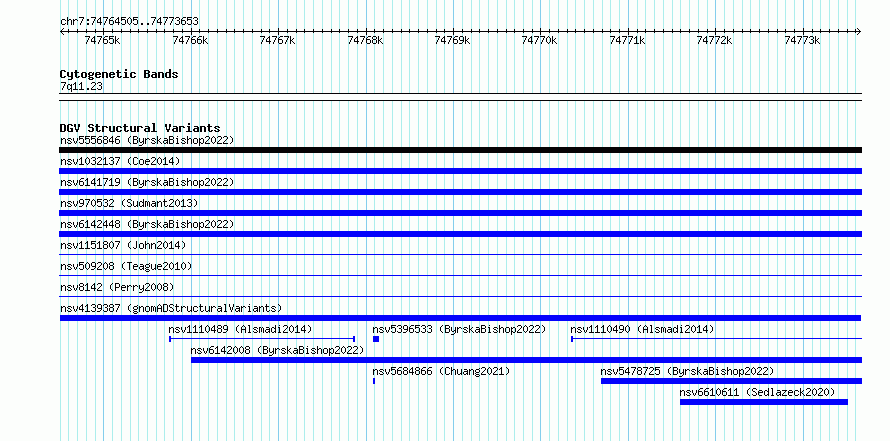Click the nsv1151807 thin variant line
The height and width of the screenshot is (441, 890).
(460, 255)
